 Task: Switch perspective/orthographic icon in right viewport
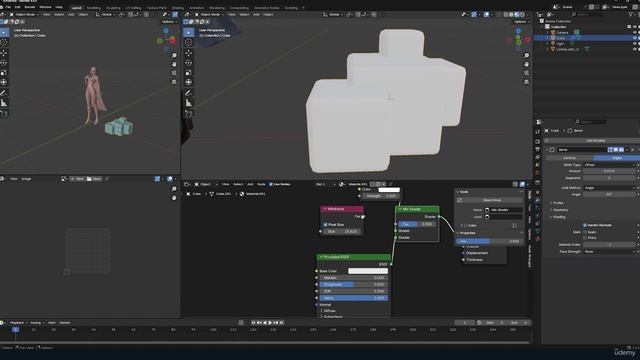click(527, 82)
